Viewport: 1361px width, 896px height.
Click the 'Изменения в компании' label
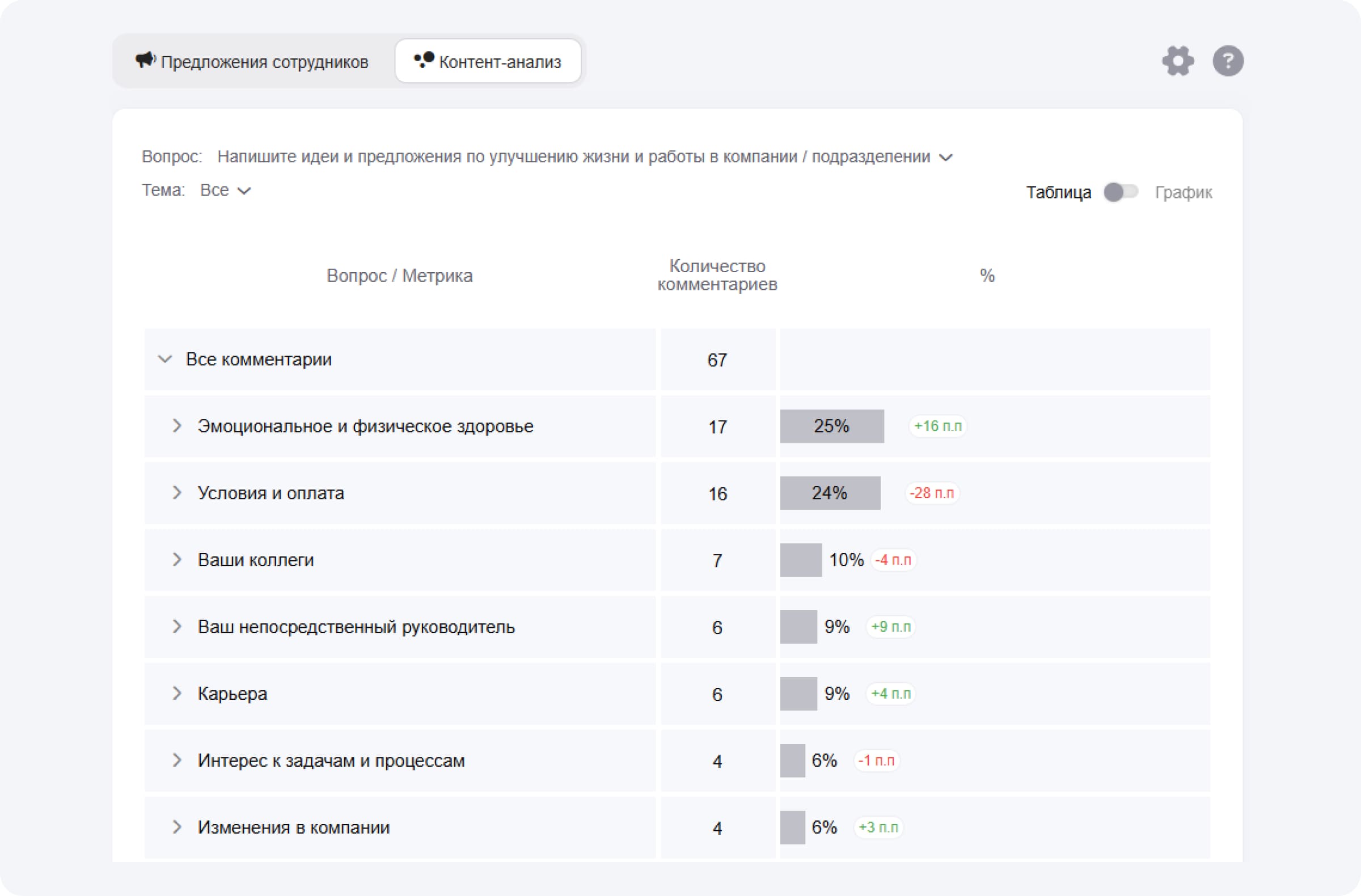click(293, 827)
